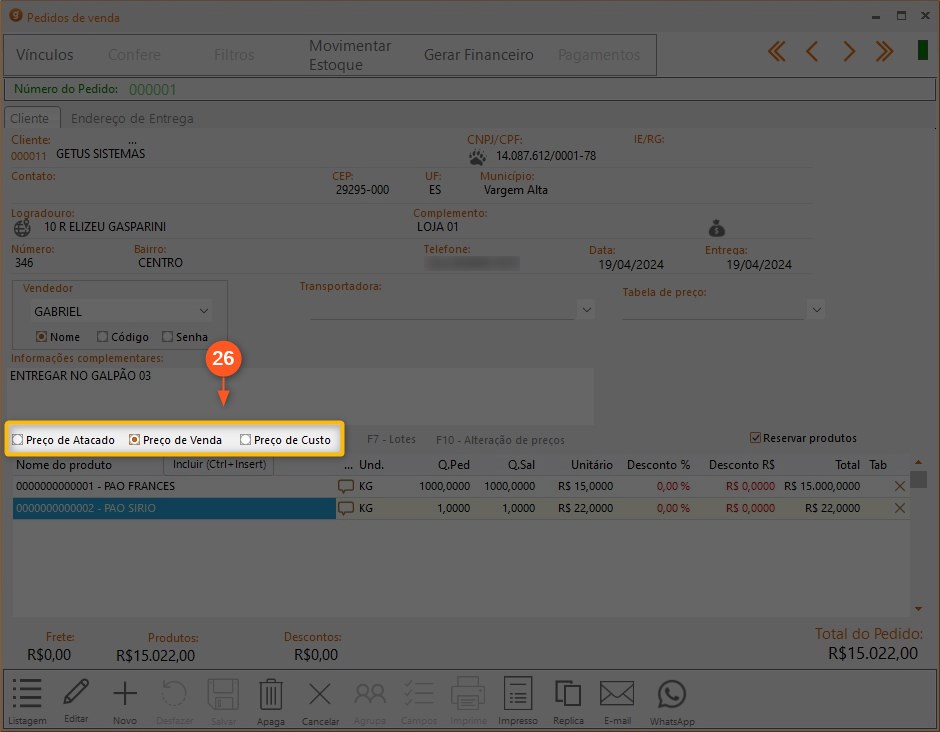
Task: Select the Preço de Atacado option
Action: point(18,440)
